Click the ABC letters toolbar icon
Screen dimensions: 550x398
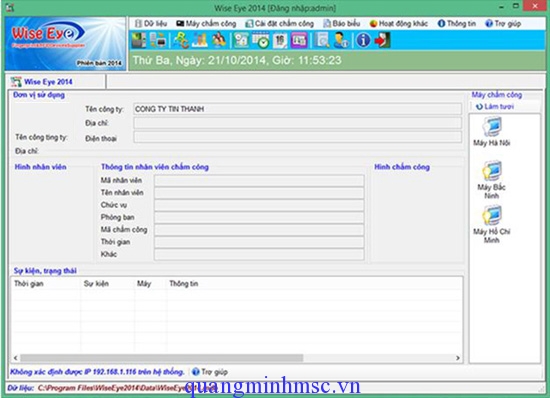pos(181,40)
